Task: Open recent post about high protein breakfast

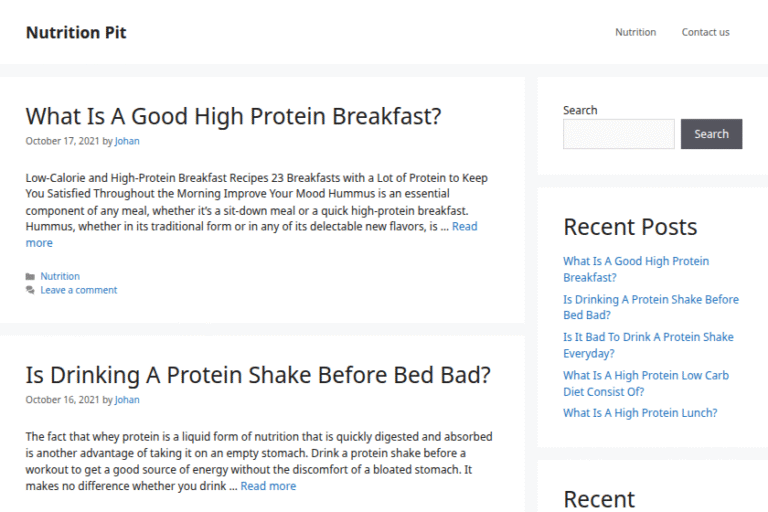Action: (636, 269)
